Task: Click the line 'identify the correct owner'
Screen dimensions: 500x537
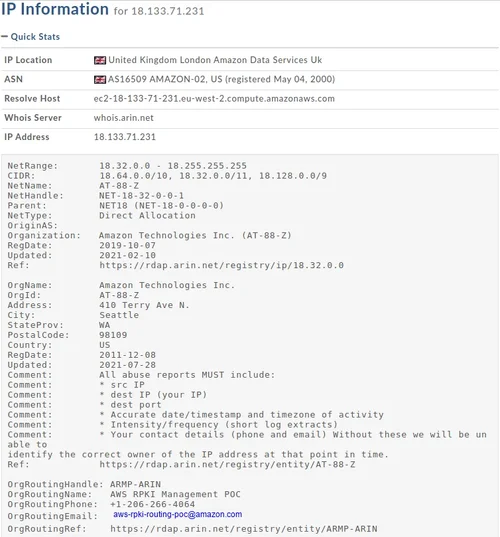Action: point(198,455)
